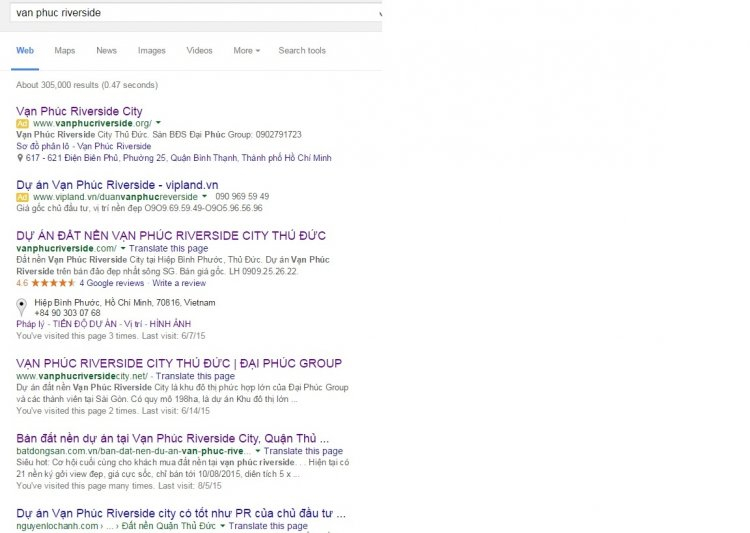Click map pin icon beside Điện Biên Phủ address
Screen dimensions: 750x533
click(x=20, y=158)
